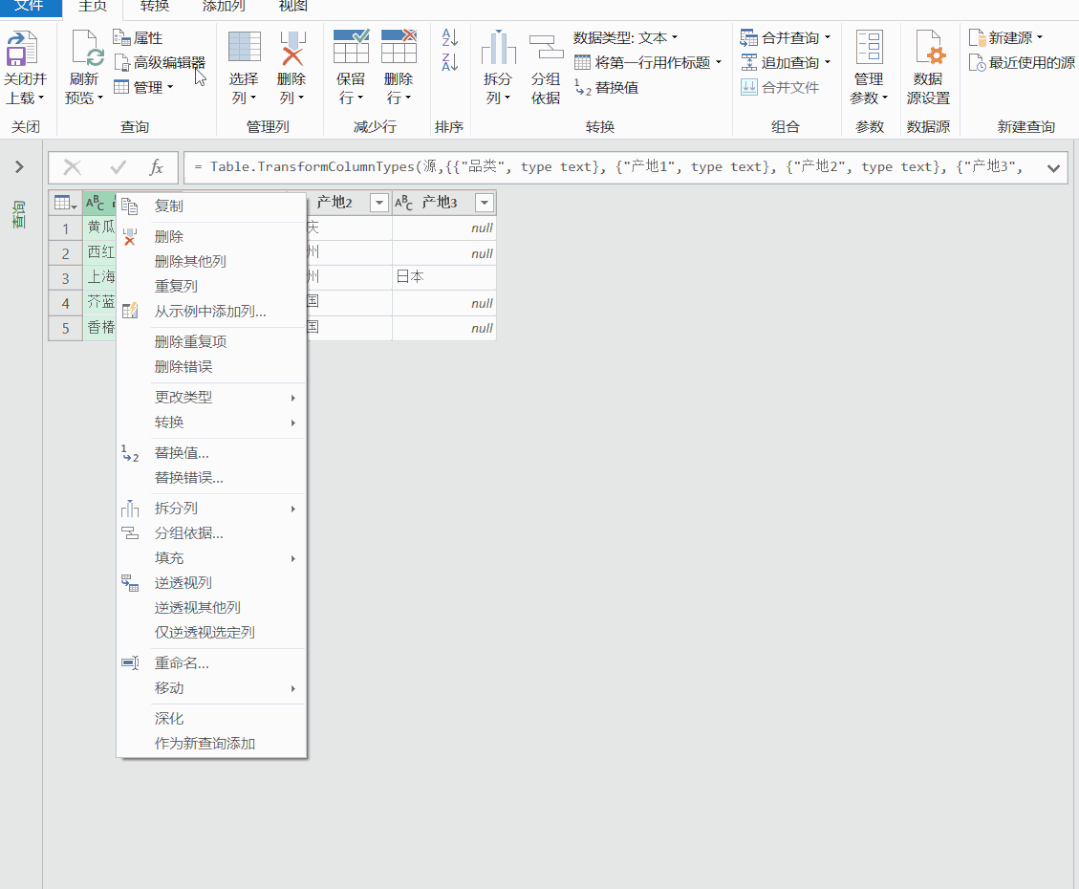Choose 从示例中添加列 in context menu
This screenshot has width=1079, height=889.
(212, 312)
